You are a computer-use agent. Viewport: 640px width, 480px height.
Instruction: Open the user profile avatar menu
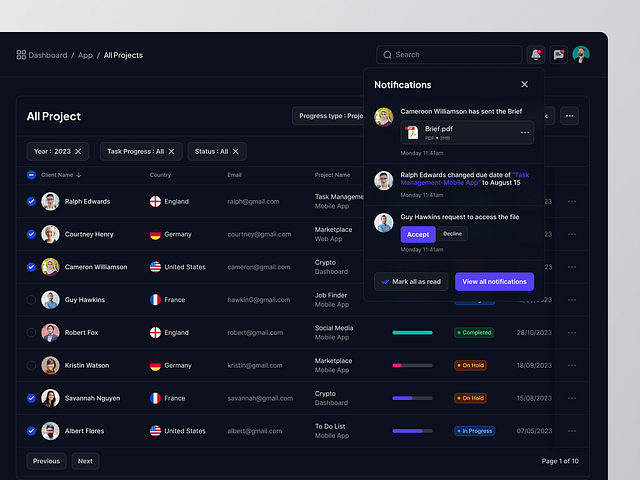pos(581,55)
